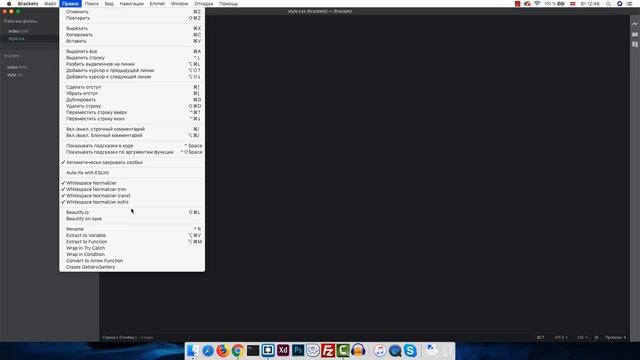Open Finder from the dock

[x=193, y=350]
